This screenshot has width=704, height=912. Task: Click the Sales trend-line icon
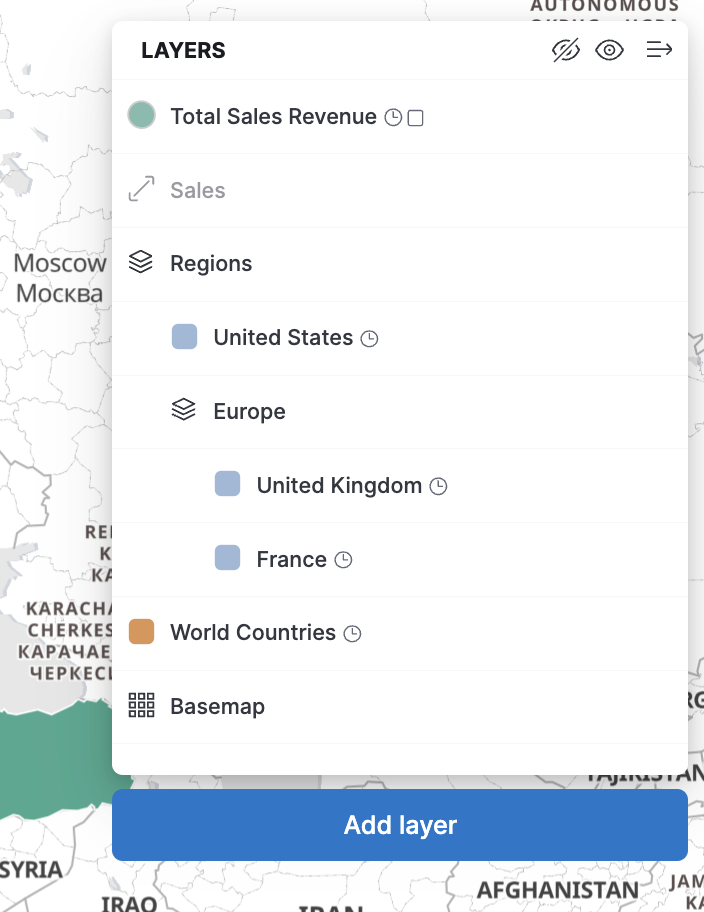click(x=142, y=188)
